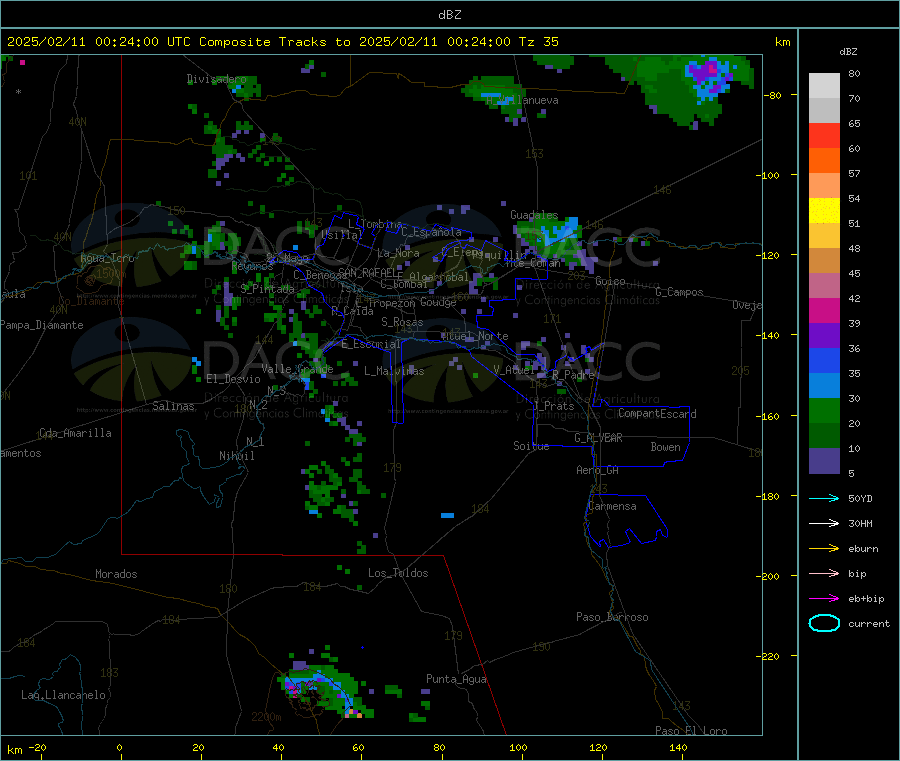Click the white 30HM arrow in legend
The image size is (900, 761).
(824, 523)
